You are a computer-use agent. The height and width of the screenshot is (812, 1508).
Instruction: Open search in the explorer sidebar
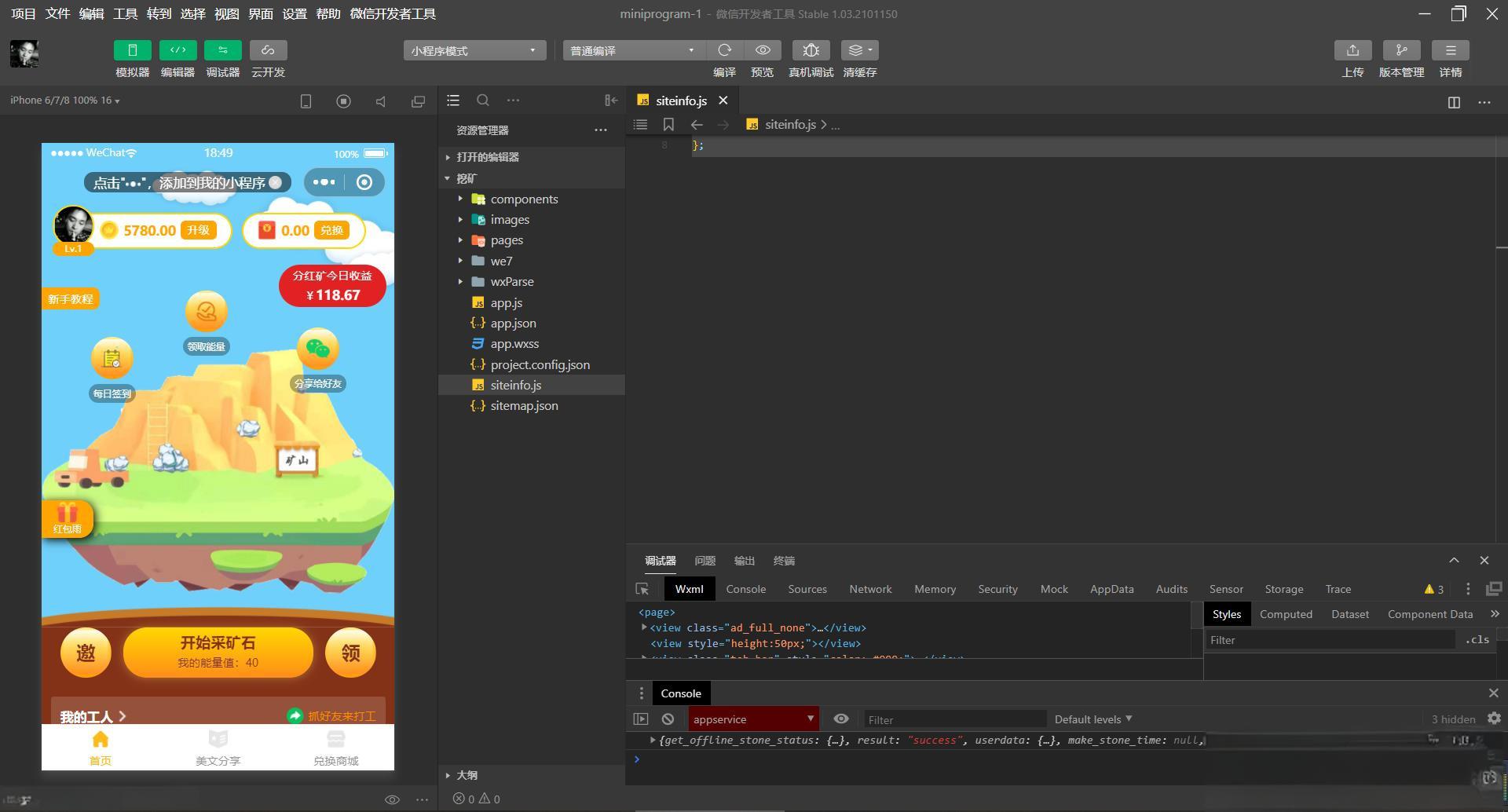483,101
